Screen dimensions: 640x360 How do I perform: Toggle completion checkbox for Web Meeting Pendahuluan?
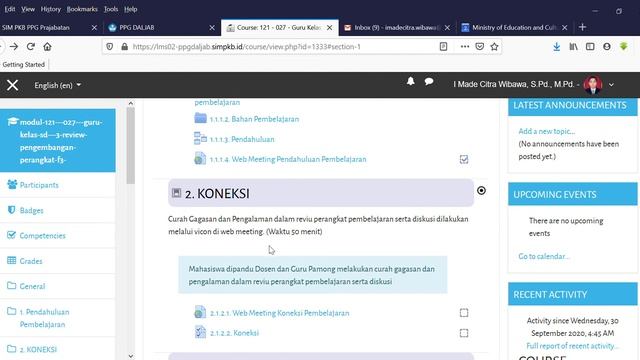tap(464, 159)
